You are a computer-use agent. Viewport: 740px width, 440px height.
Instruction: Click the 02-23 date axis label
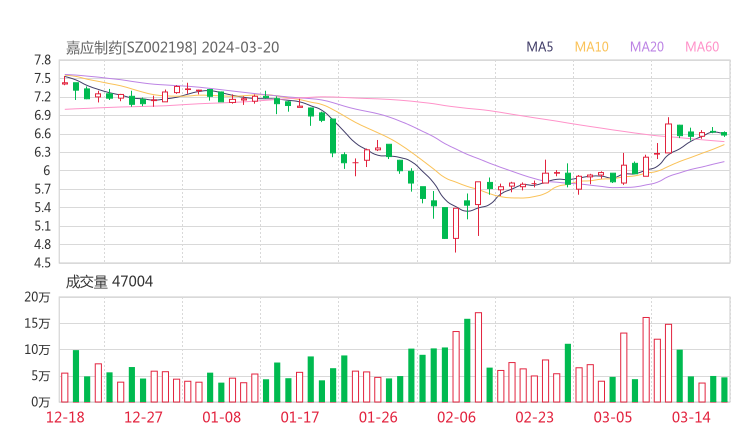(x=534, y=417)
